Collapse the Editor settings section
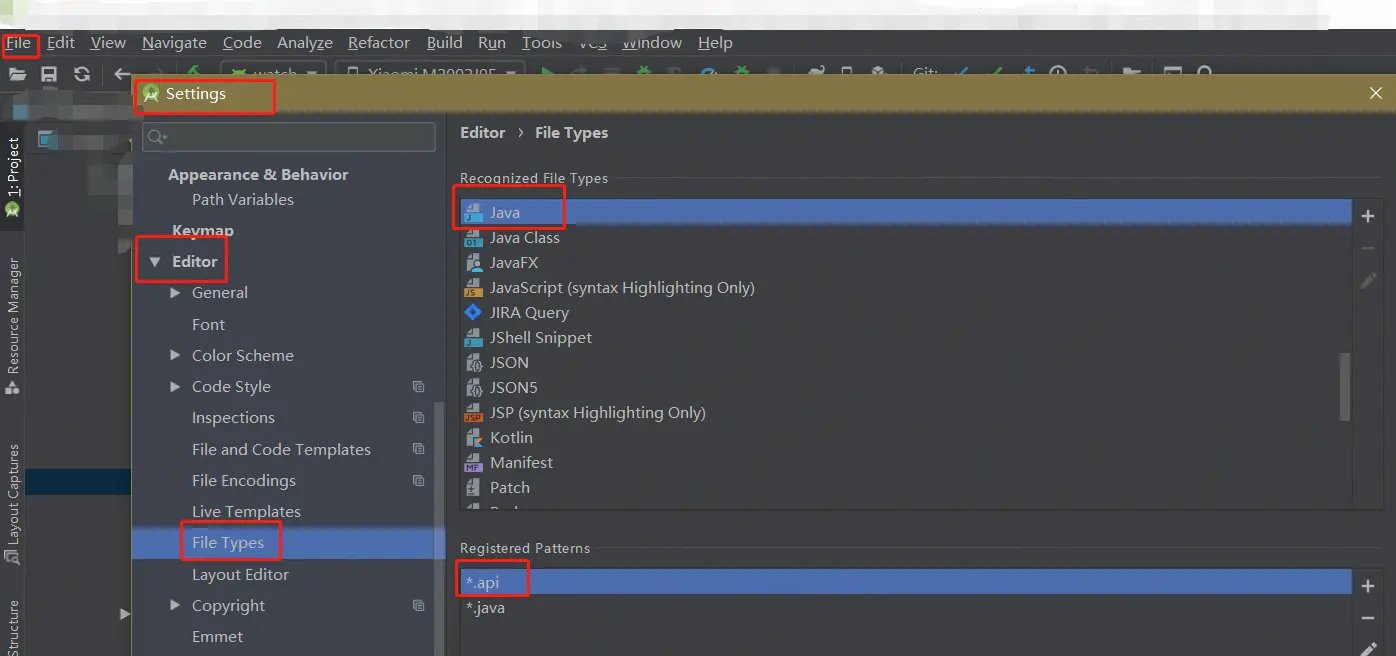The height and width of the screenshot is (656, 1396). tap(154, 262)
